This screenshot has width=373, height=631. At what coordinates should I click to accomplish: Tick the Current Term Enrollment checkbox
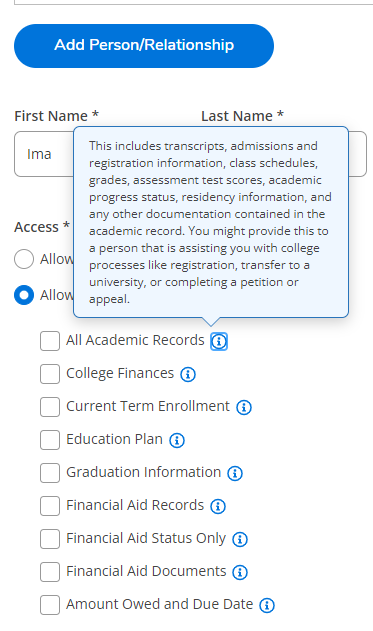coord(50,407)
